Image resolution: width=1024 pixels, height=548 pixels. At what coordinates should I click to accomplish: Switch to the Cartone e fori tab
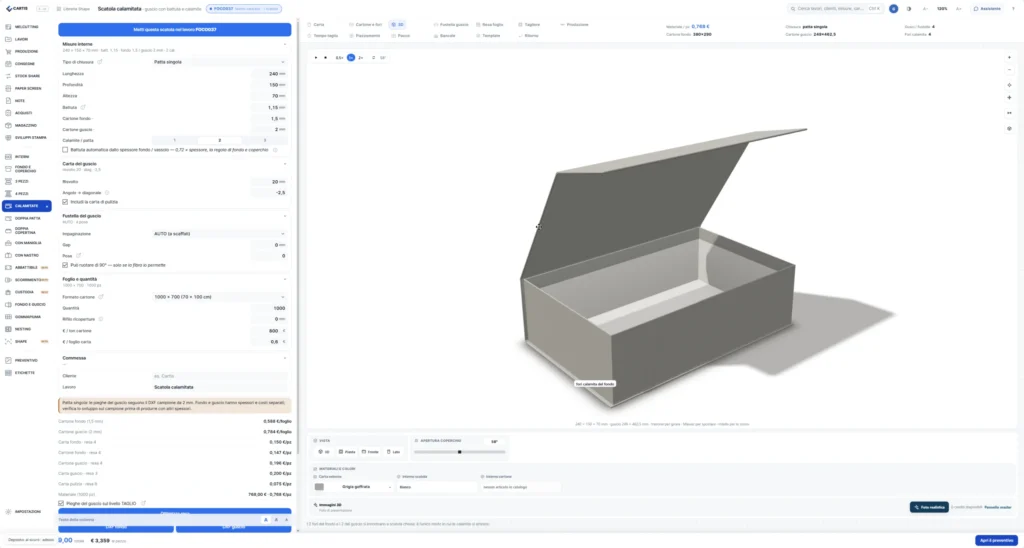click(364, 25)
